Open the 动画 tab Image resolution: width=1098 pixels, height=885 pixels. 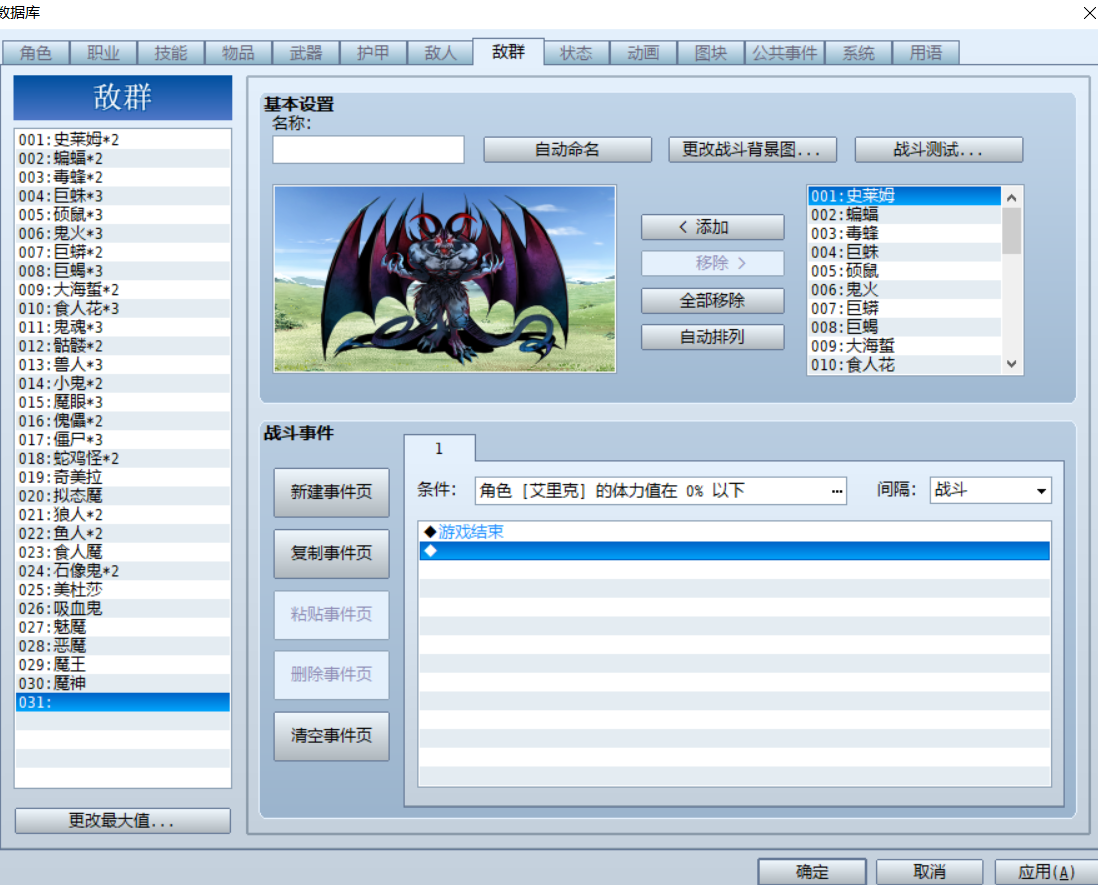tap(644, 53)
